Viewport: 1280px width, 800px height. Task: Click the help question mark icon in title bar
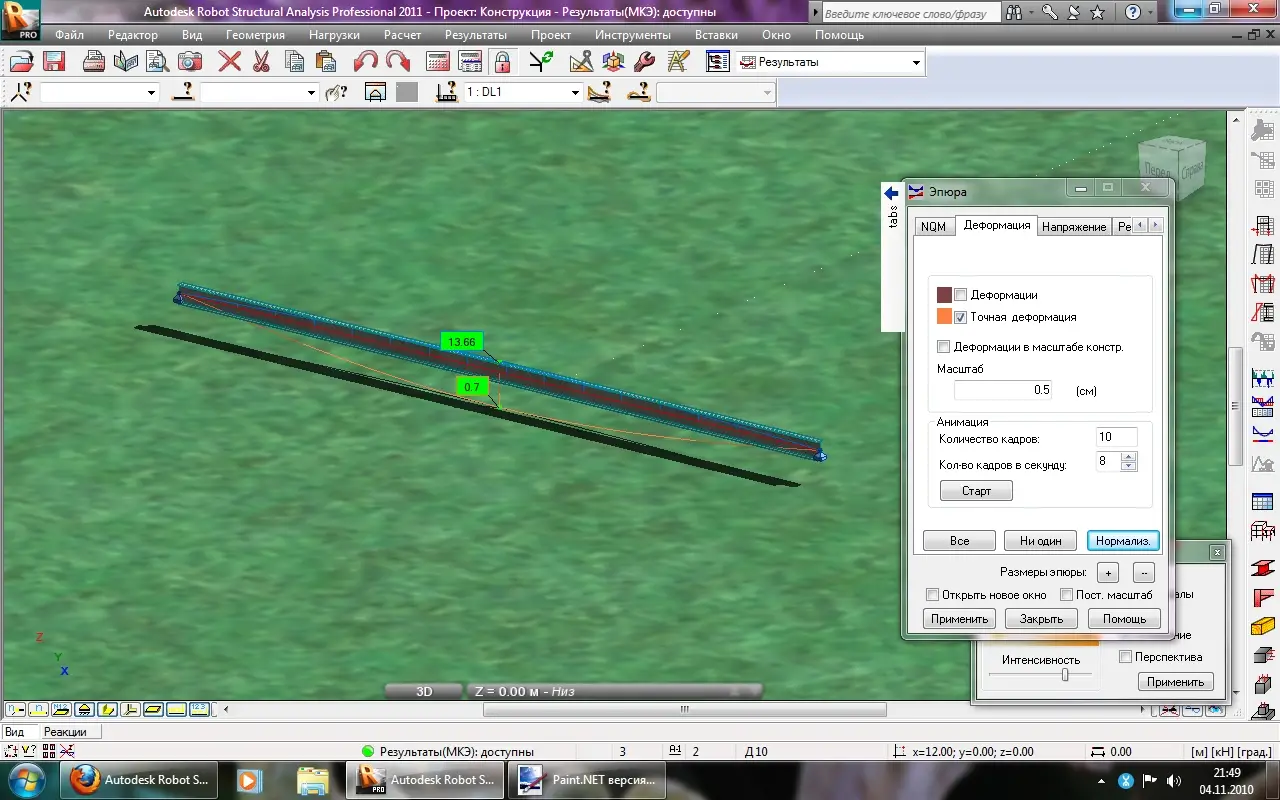1133,13
